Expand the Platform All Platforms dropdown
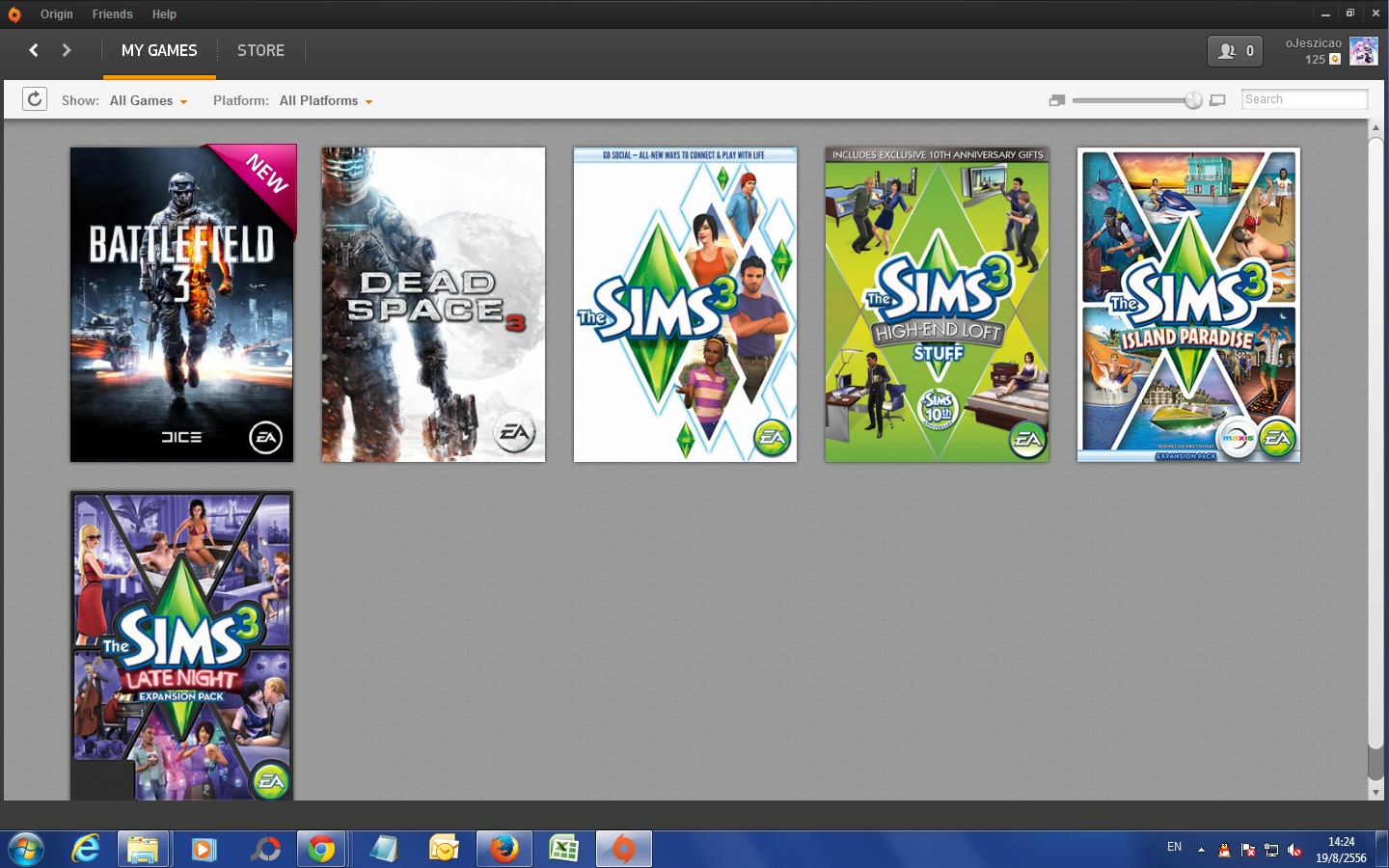 tap(326, 101)
